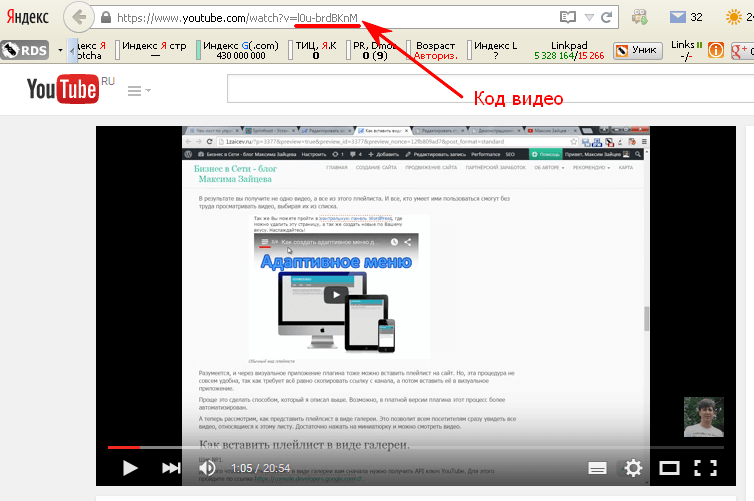This screenshot has width=754, height=501.
Task: Click the 430 000 000 index value
Action: coord(240,56)
